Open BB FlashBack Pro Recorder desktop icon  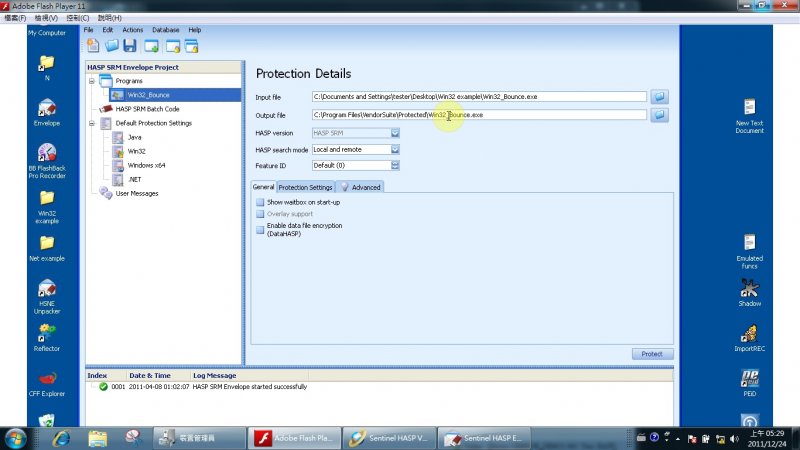(x=47, y=161)
